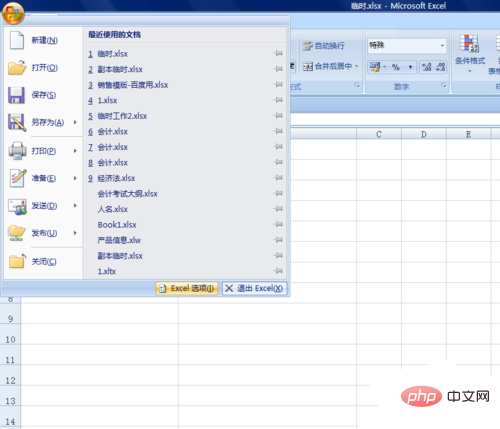Increase decimal places icon
Image resolution: width=500 pixels, height=429 pixels.
(x=426, y=67)
